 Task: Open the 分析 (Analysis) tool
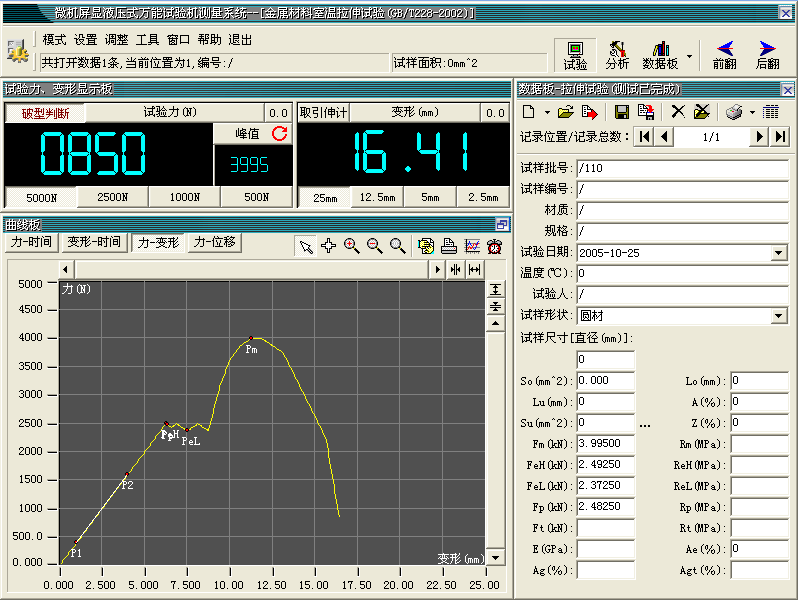617,54
